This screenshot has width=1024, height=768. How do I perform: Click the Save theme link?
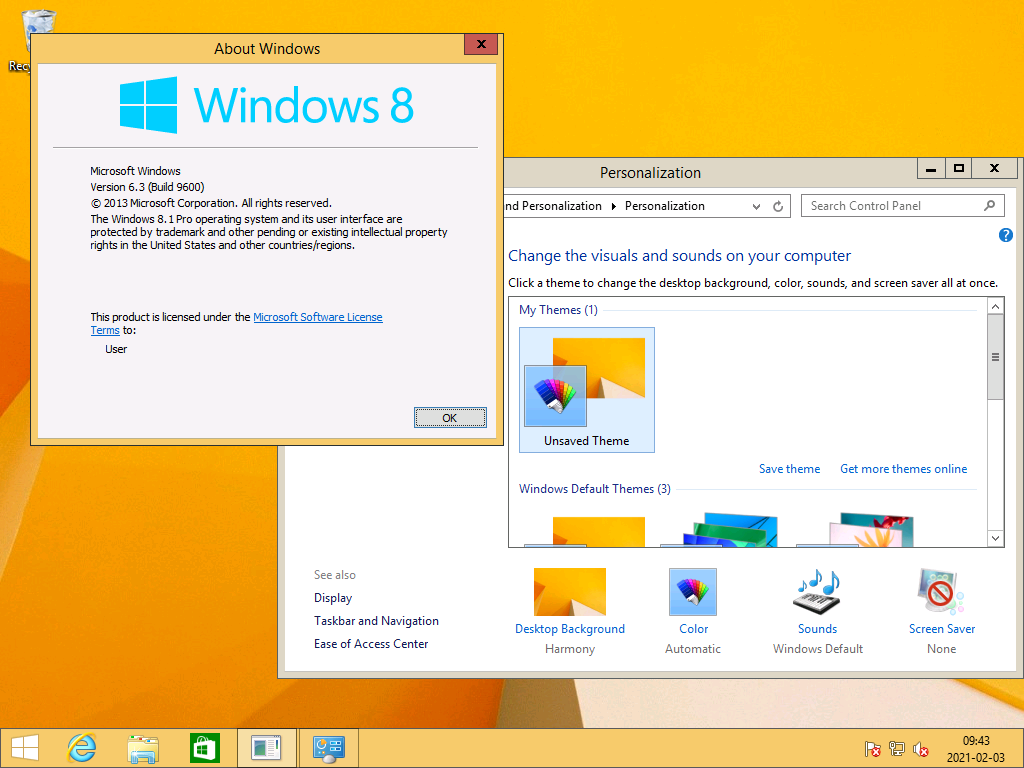pyautogui.click(x=789, y=469)
